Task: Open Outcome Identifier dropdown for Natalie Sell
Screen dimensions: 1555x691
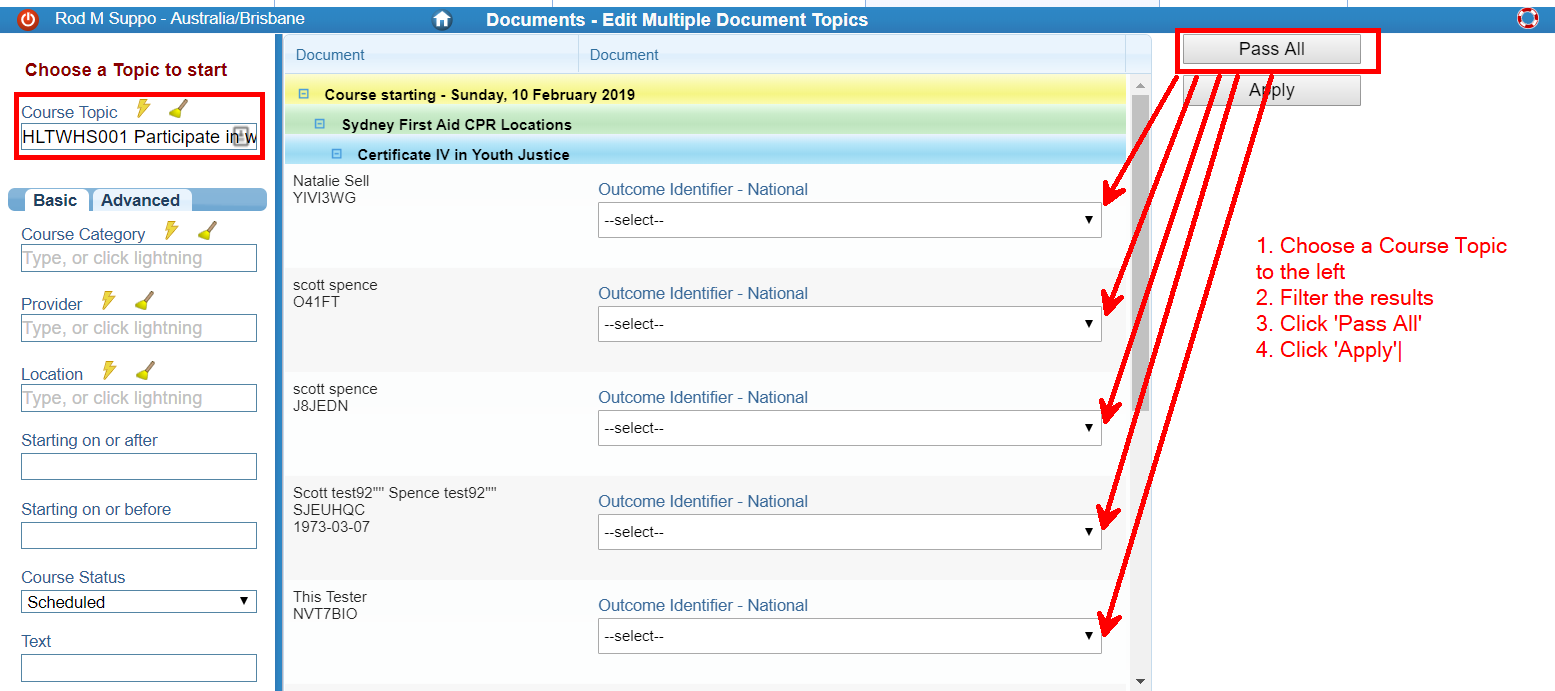Action: [x=849, y=220]
